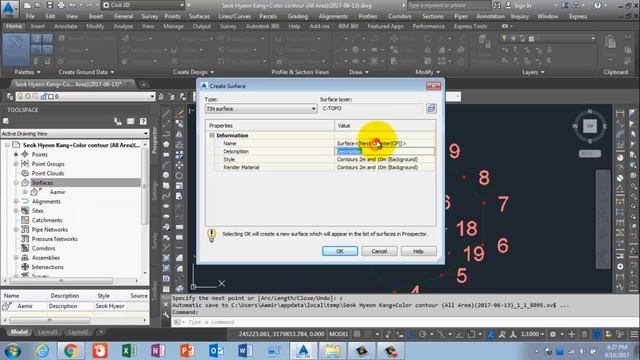Click the keyword search box

pos(449,5)
